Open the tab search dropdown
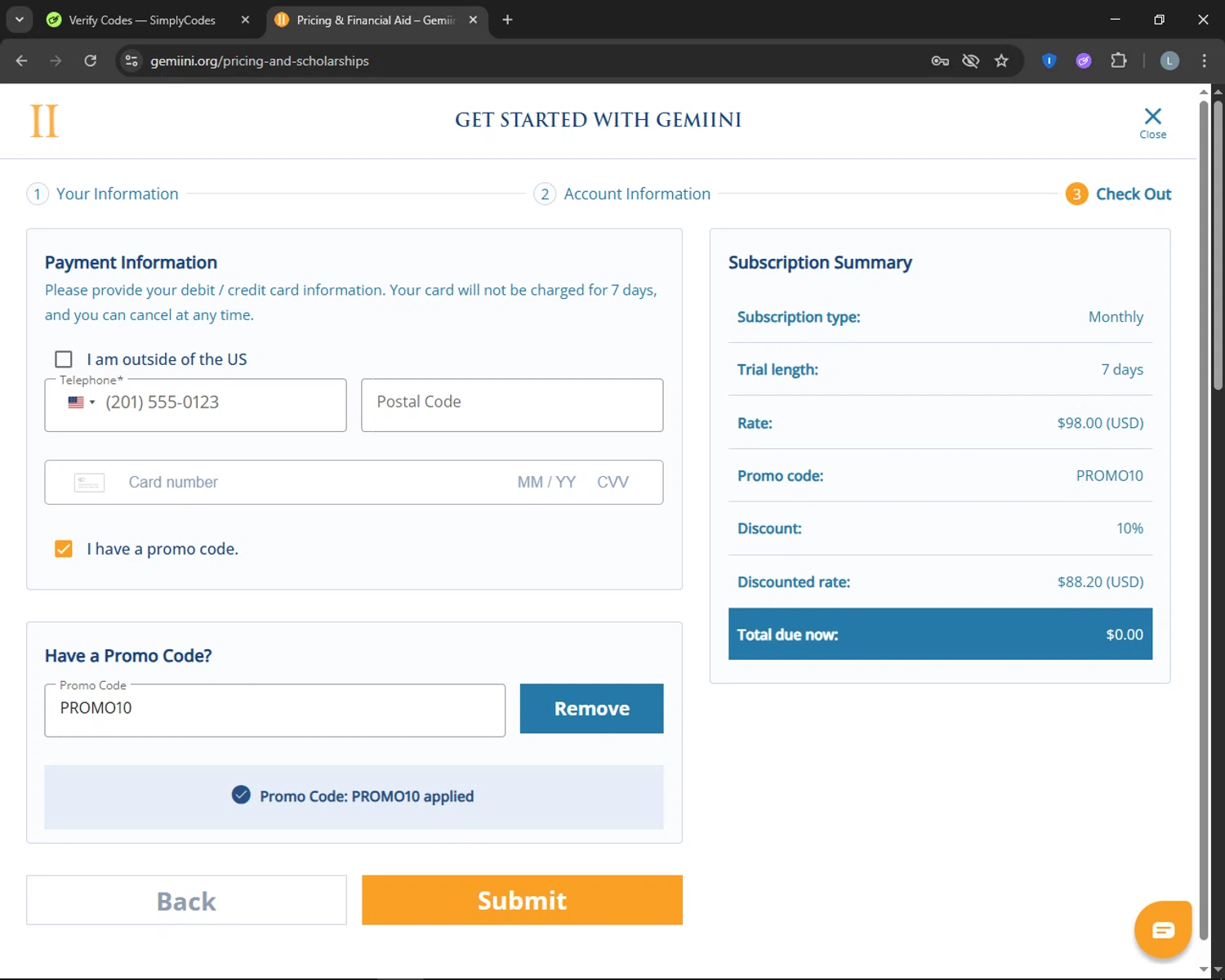 click(x=20, y=20)
